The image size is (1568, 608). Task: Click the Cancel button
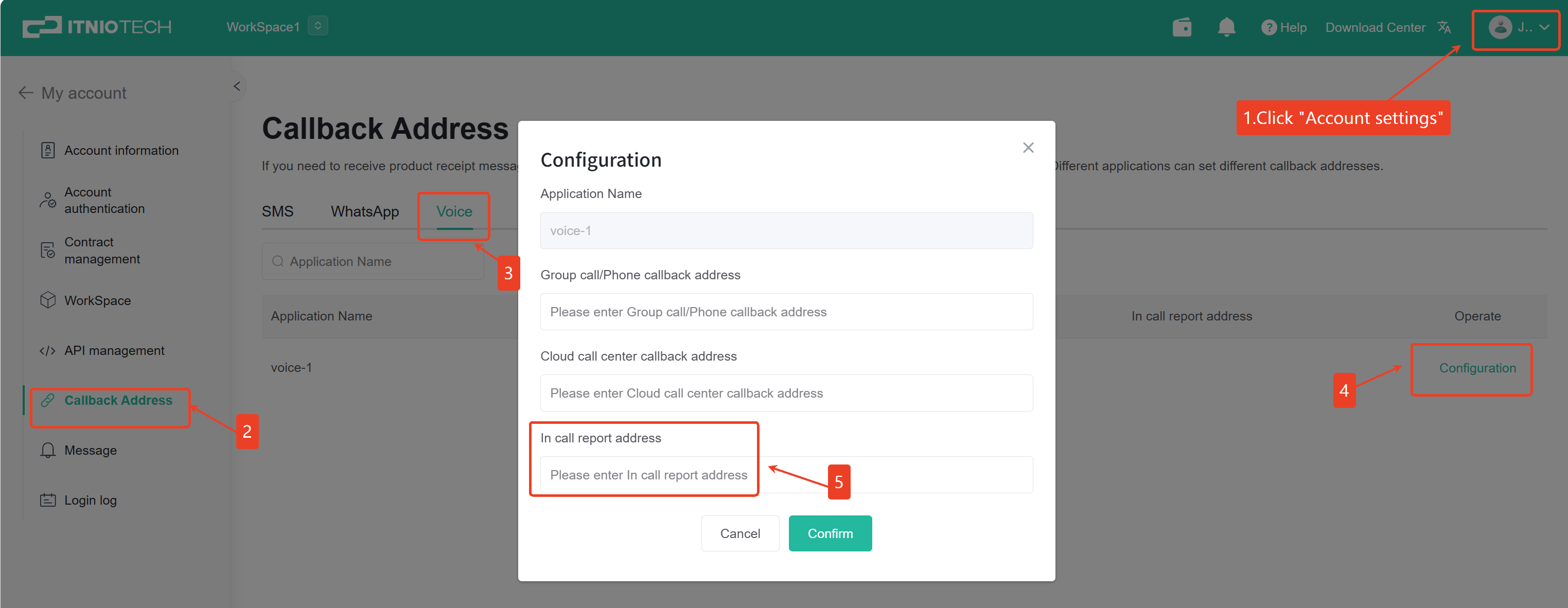[x=739, y=533]
